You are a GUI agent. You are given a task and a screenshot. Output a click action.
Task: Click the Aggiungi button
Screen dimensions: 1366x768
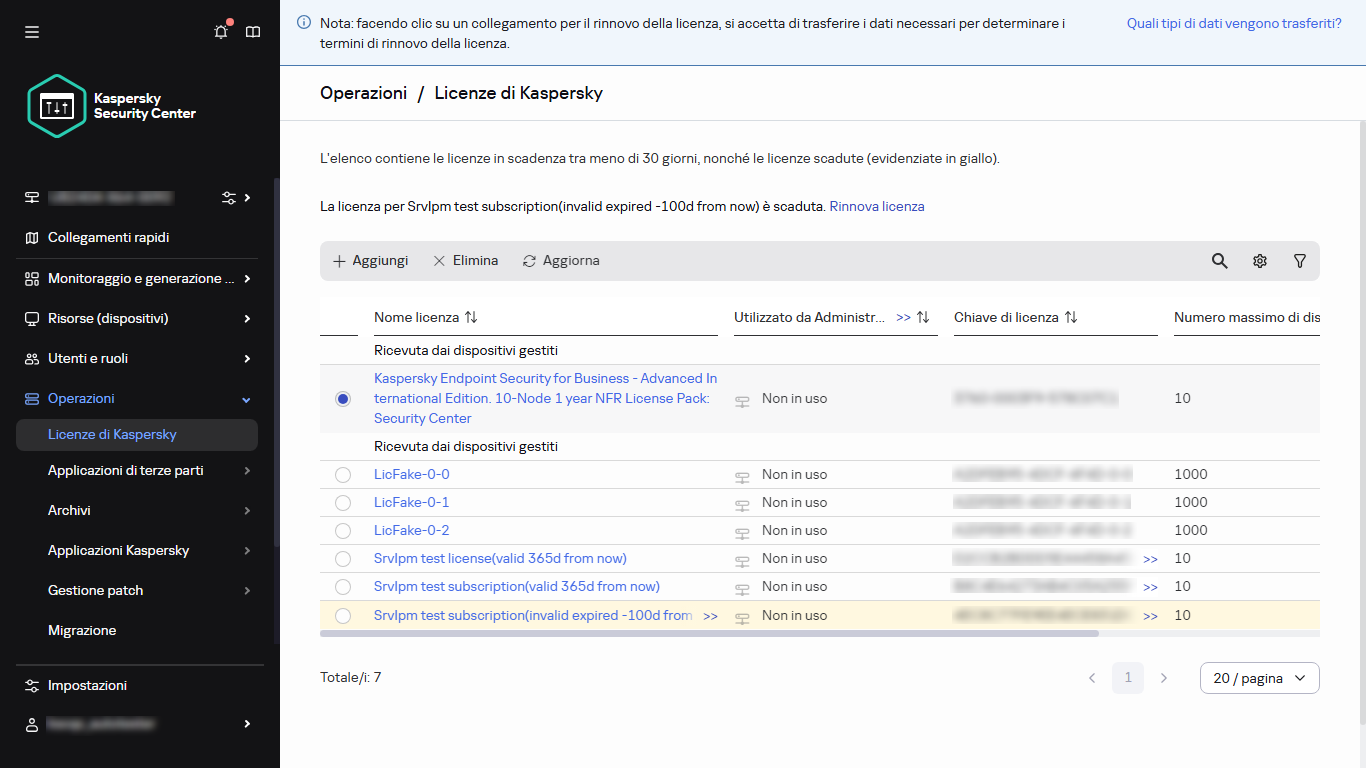pos(370,261)
